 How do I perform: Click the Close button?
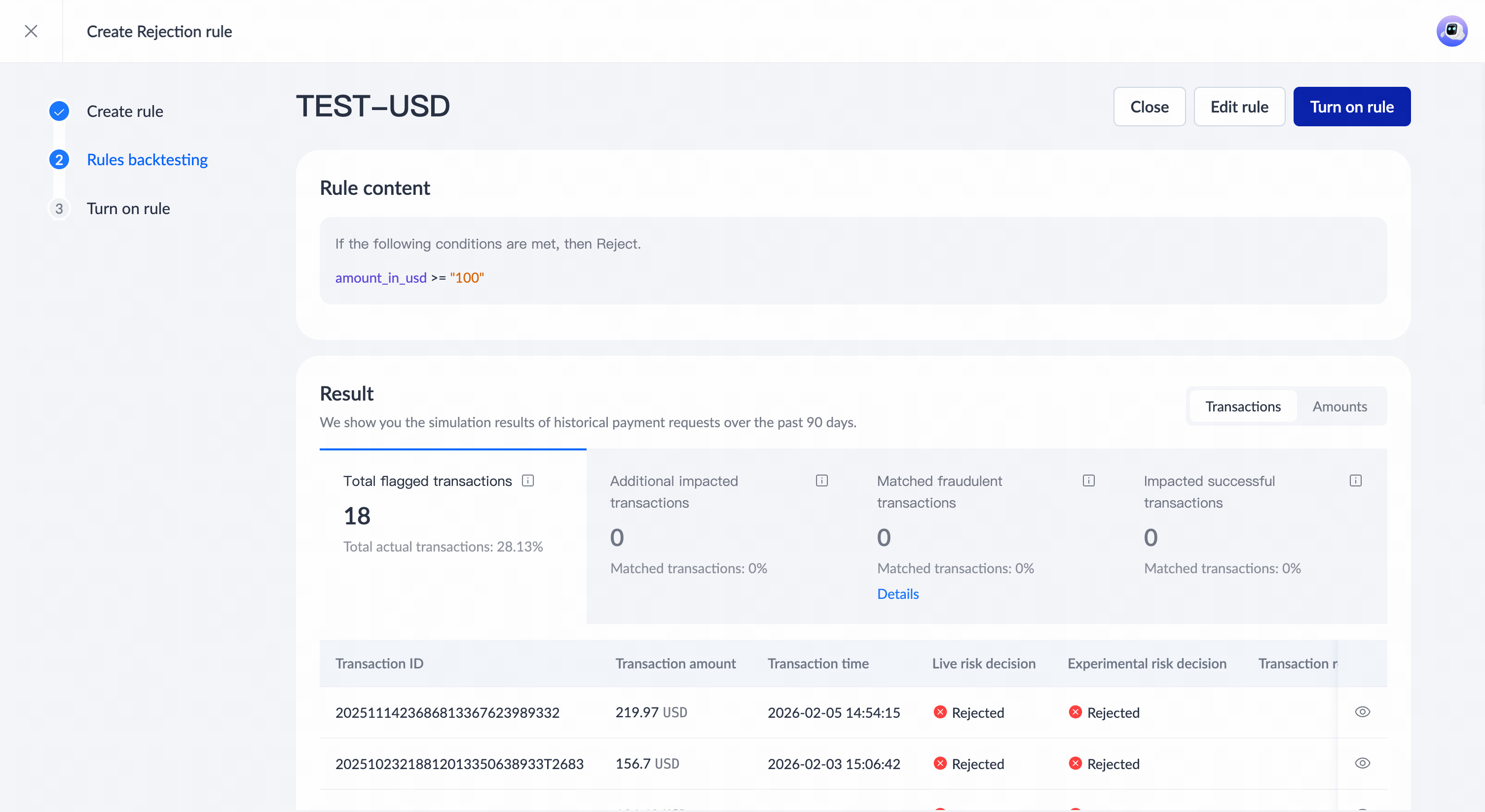[x=1149, y=107]
